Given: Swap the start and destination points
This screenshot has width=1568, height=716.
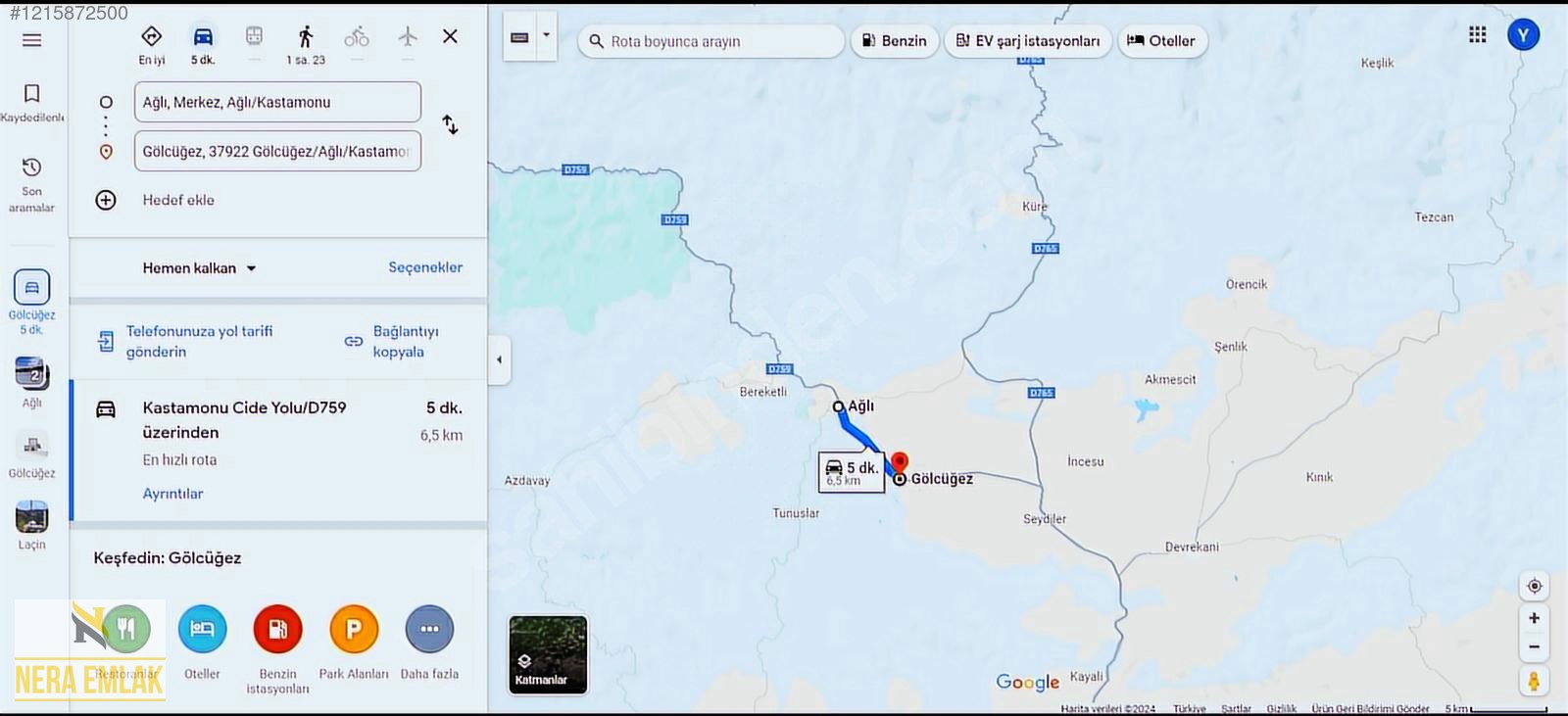Looking at the screenshot, I should 450,125.
